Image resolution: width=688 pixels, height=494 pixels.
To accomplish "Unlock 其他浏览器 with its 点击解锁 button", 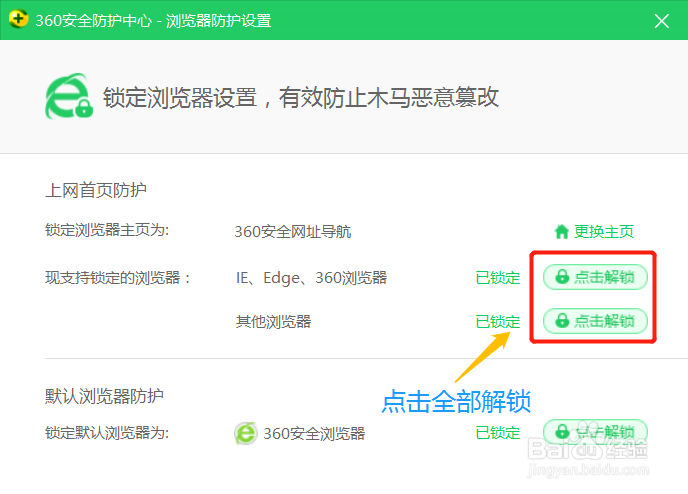I will [595, 321].
